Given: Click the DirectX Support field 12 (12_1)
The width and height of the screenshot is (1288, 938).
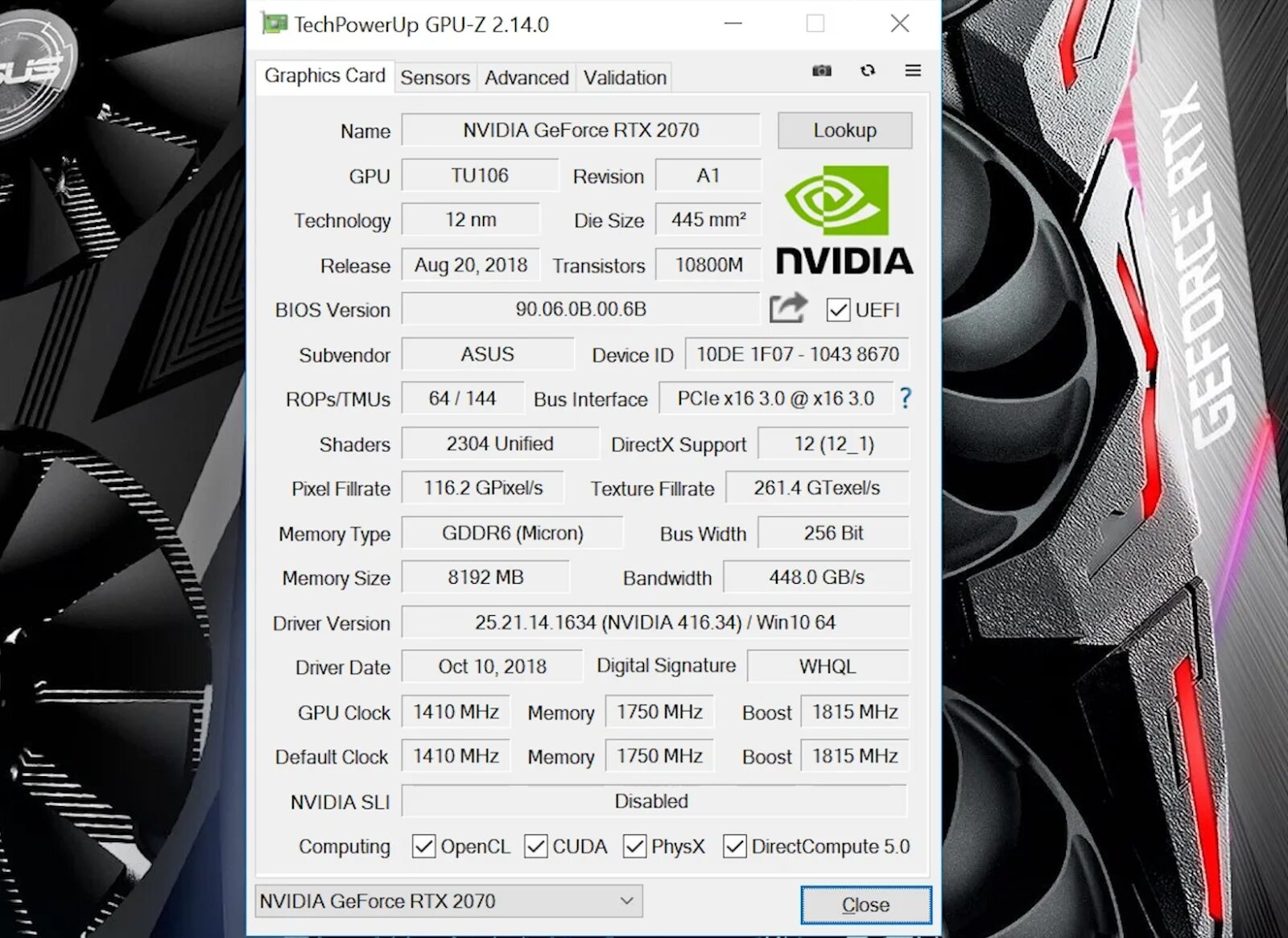Looking at the screenshot, I should point(834,444).
